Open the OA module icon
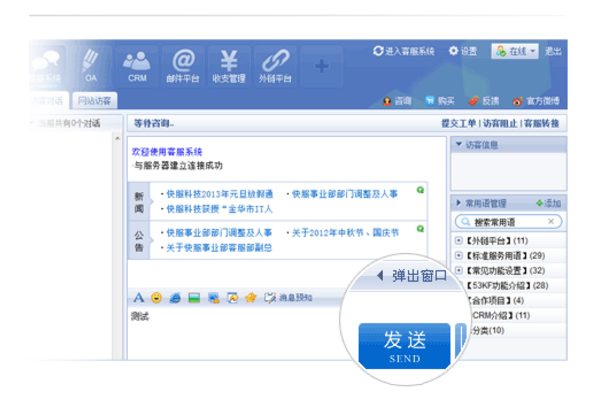 click(91, 65)
